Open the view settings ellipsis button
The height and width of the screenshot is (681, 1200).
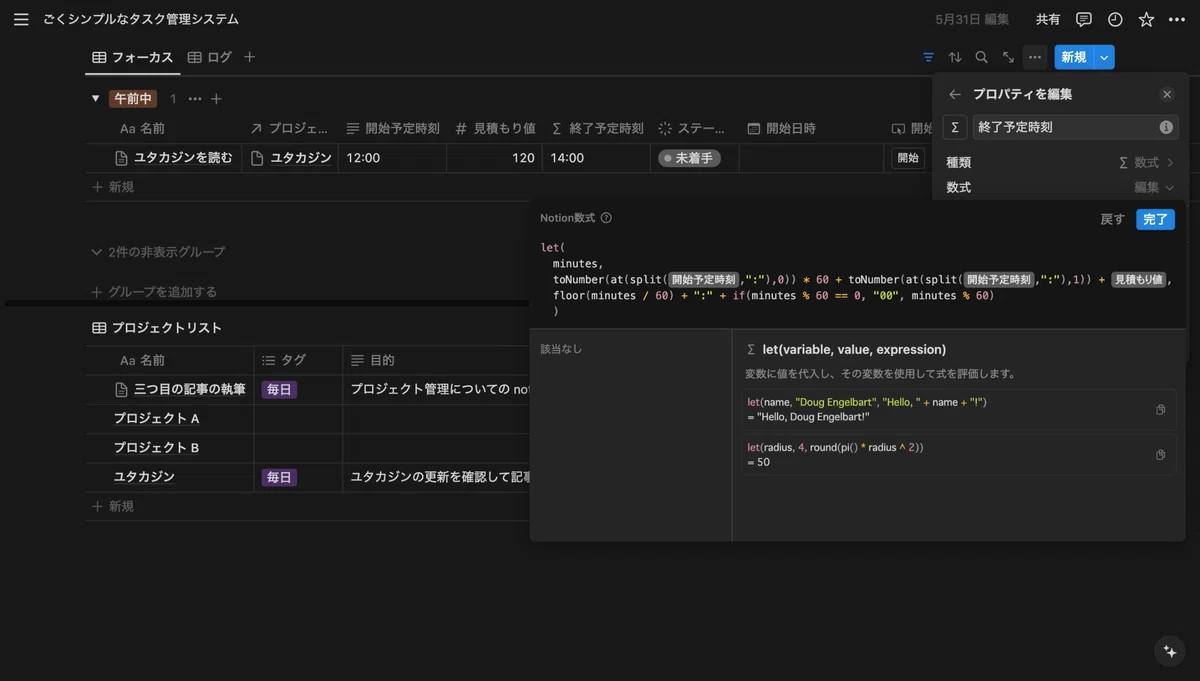click(1035, 57)
